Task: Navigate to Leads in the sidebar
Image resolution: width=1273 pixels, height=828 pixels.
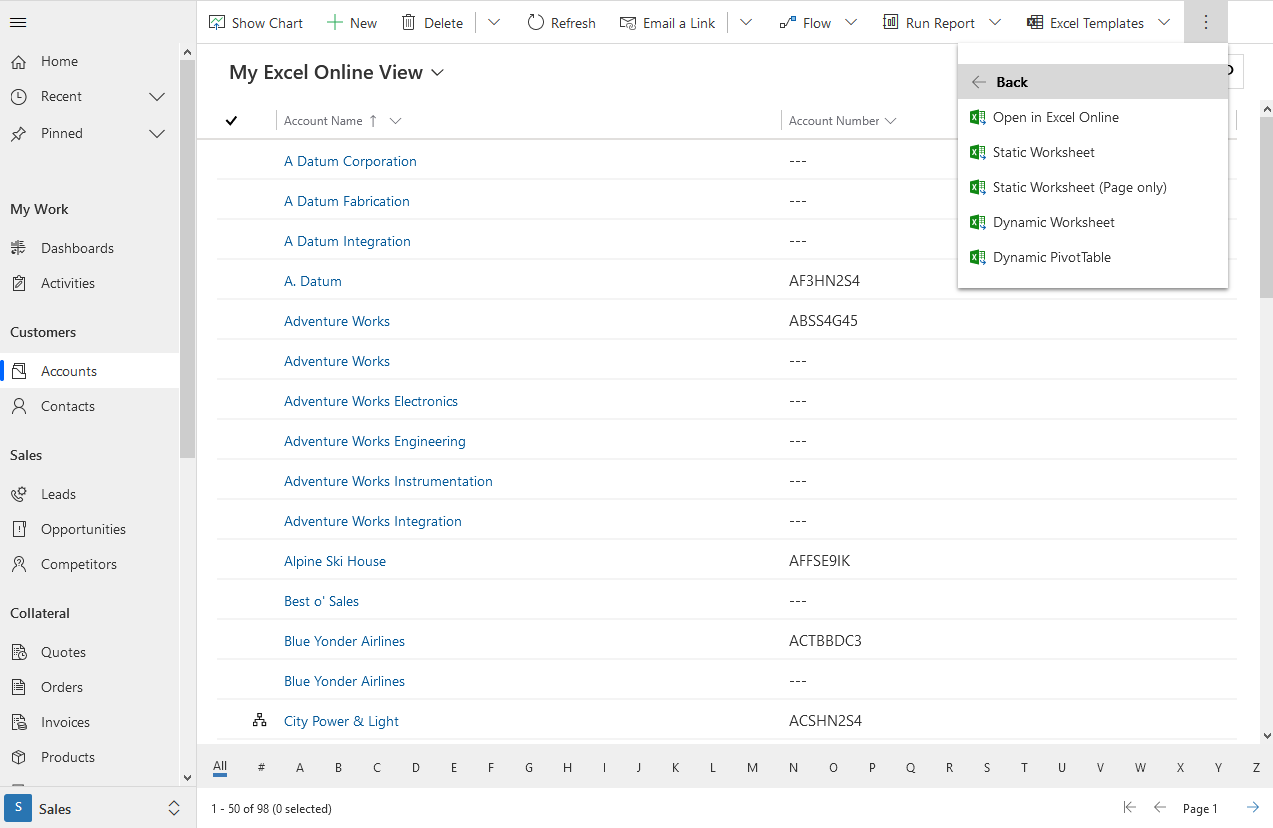Action: [57, 493]
